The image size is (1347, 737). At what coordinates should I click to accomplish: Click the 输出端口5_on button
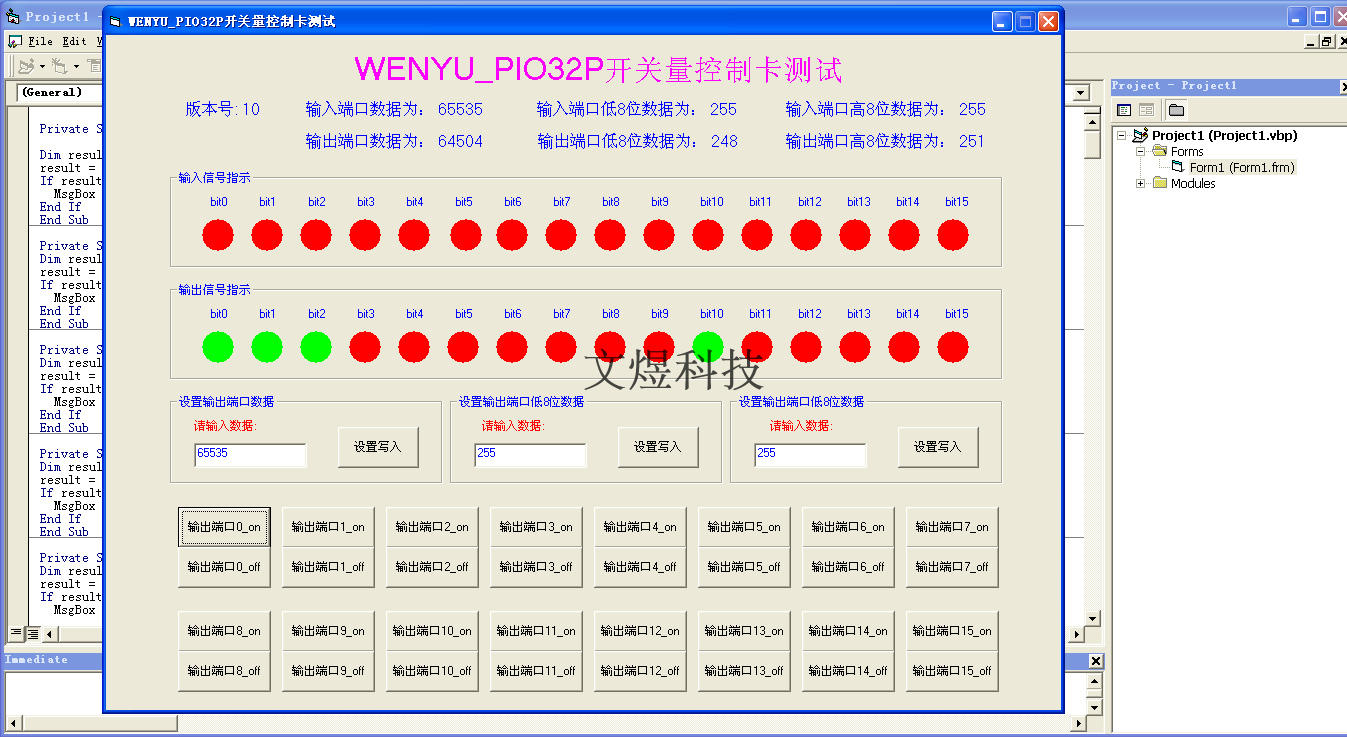pyautogui.click(x=744, y=527)
